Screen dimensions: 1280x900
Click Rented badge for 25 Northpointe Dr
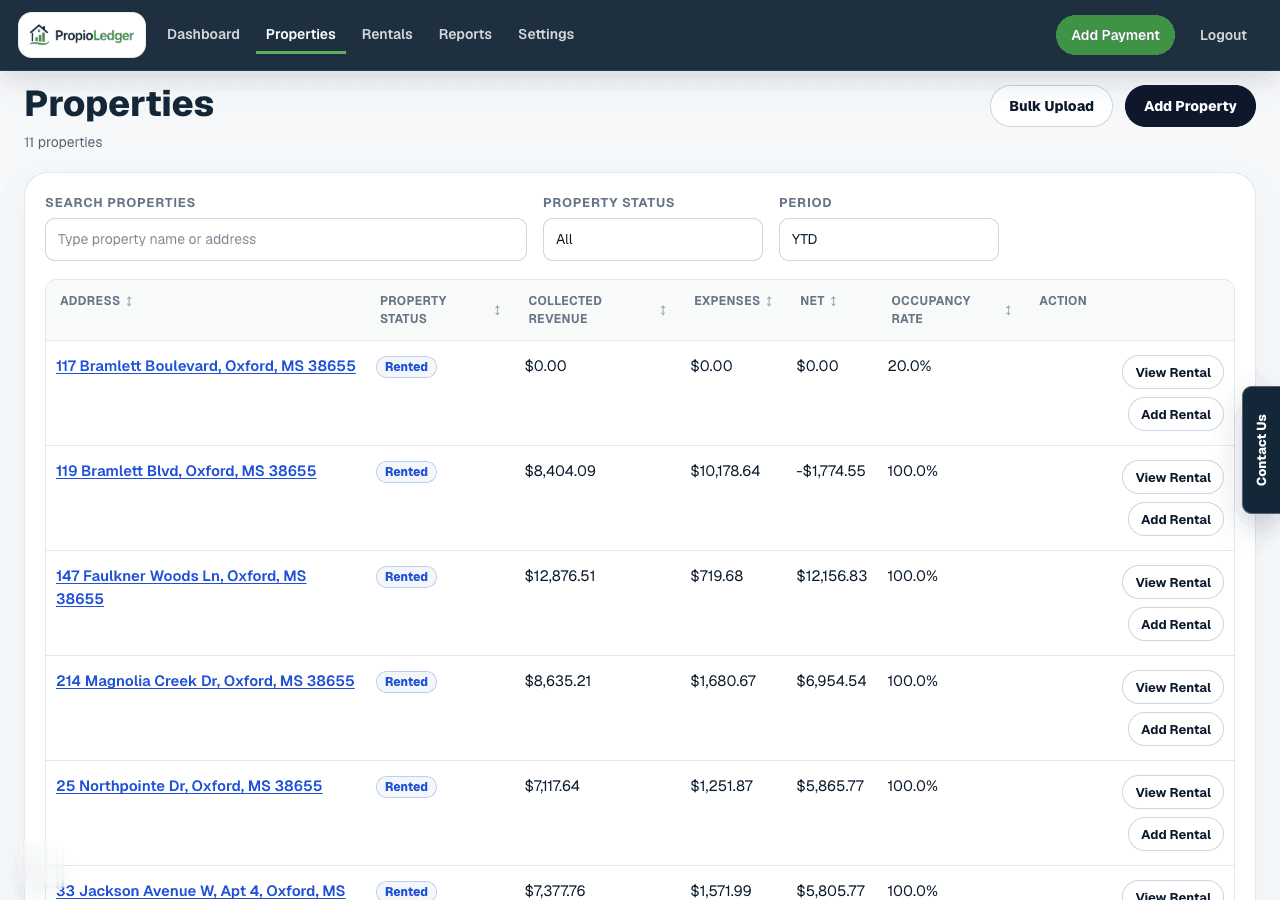coord(406,787)
